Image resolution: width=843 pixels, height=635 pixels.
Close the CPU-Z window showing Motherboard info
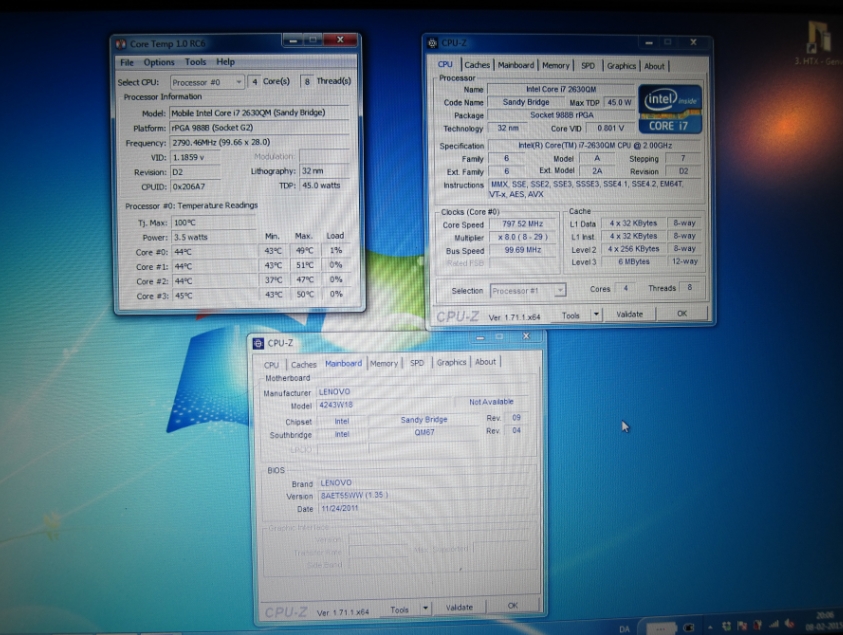coord(526,336)
